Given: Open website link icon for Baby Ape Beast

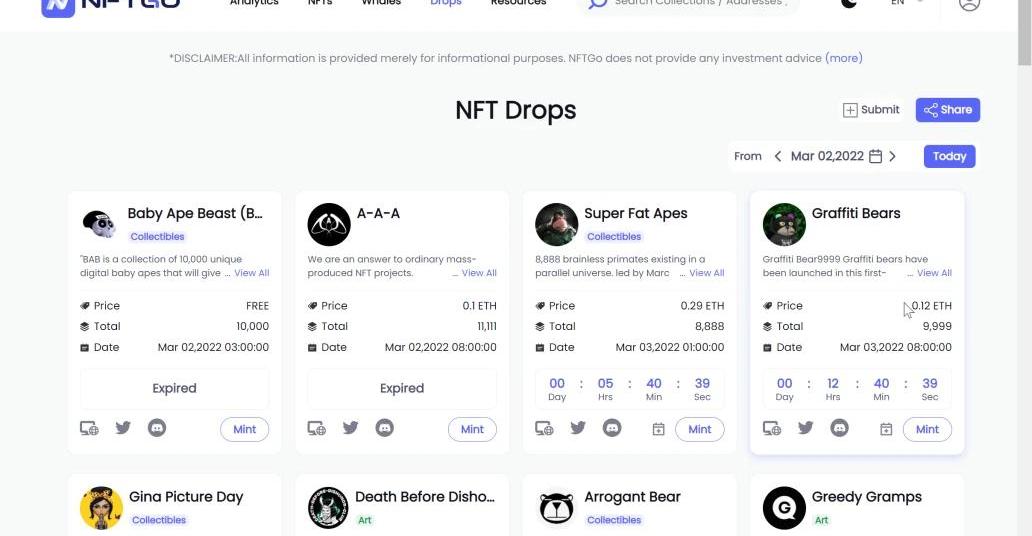Looking at the screenshot, I should point(90,429).
